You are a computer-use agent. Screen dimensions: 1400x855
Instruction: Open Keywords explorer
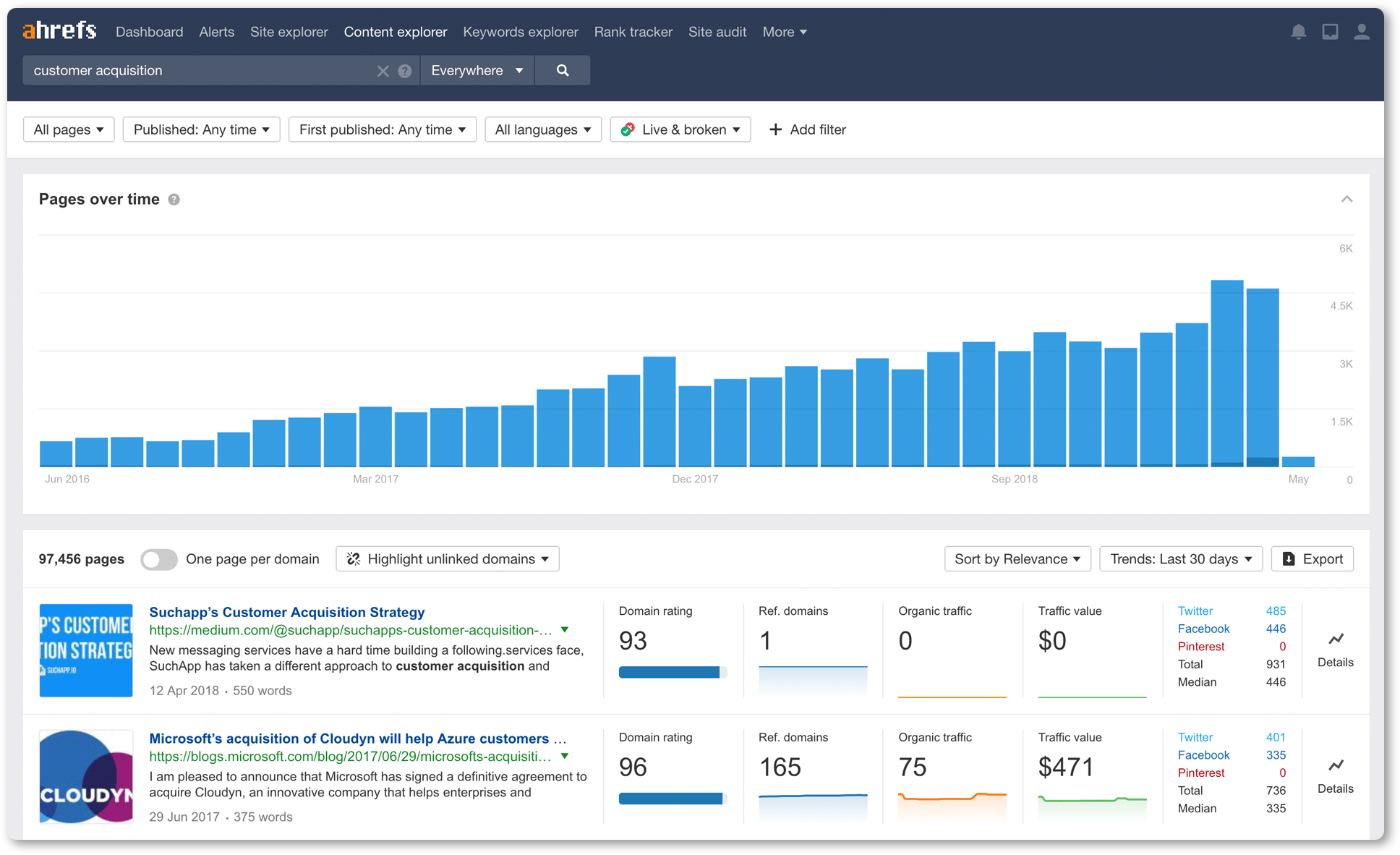pos(521,32)
